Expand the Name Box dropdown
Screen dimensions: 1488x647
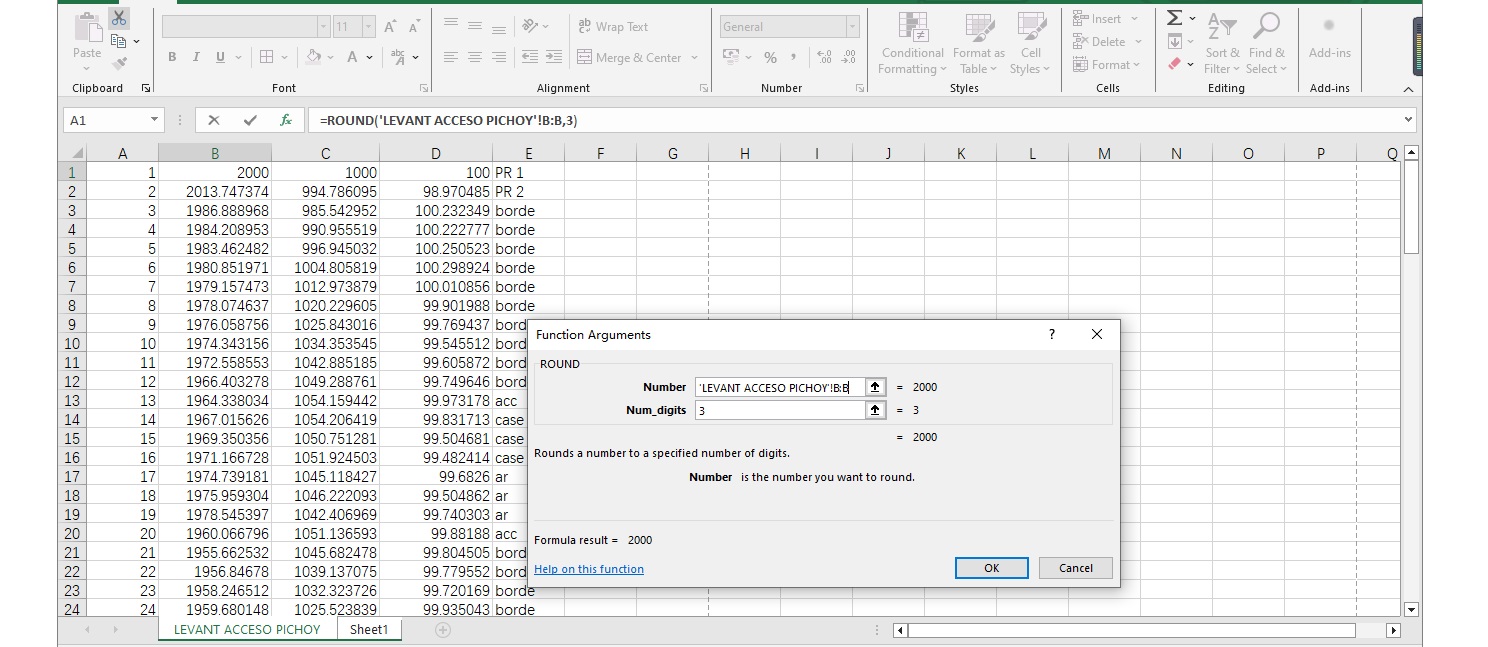point(154,120)
